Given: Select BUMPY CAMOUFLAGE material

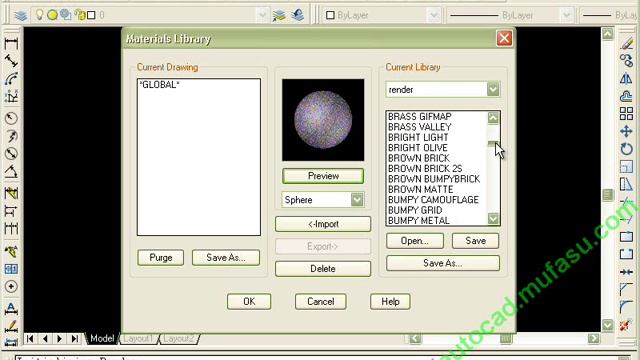Looking at the screenshot, I should (x=433, y=200).
